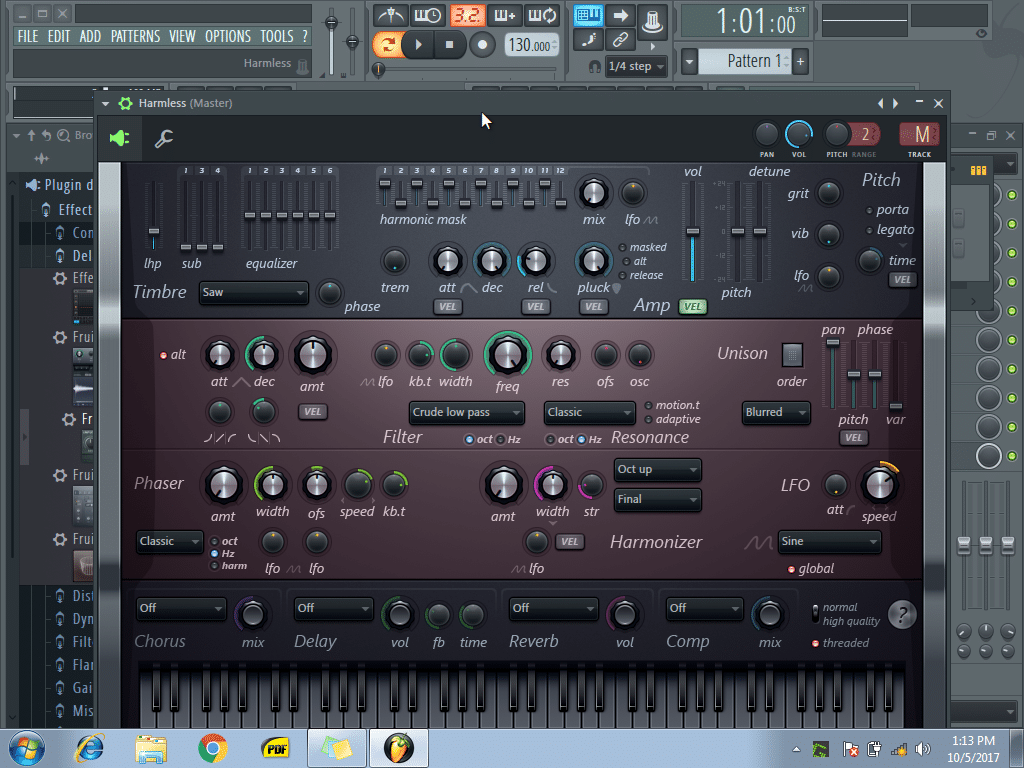
Task: Click the FL Studio play button
Action: click(419, 44)
